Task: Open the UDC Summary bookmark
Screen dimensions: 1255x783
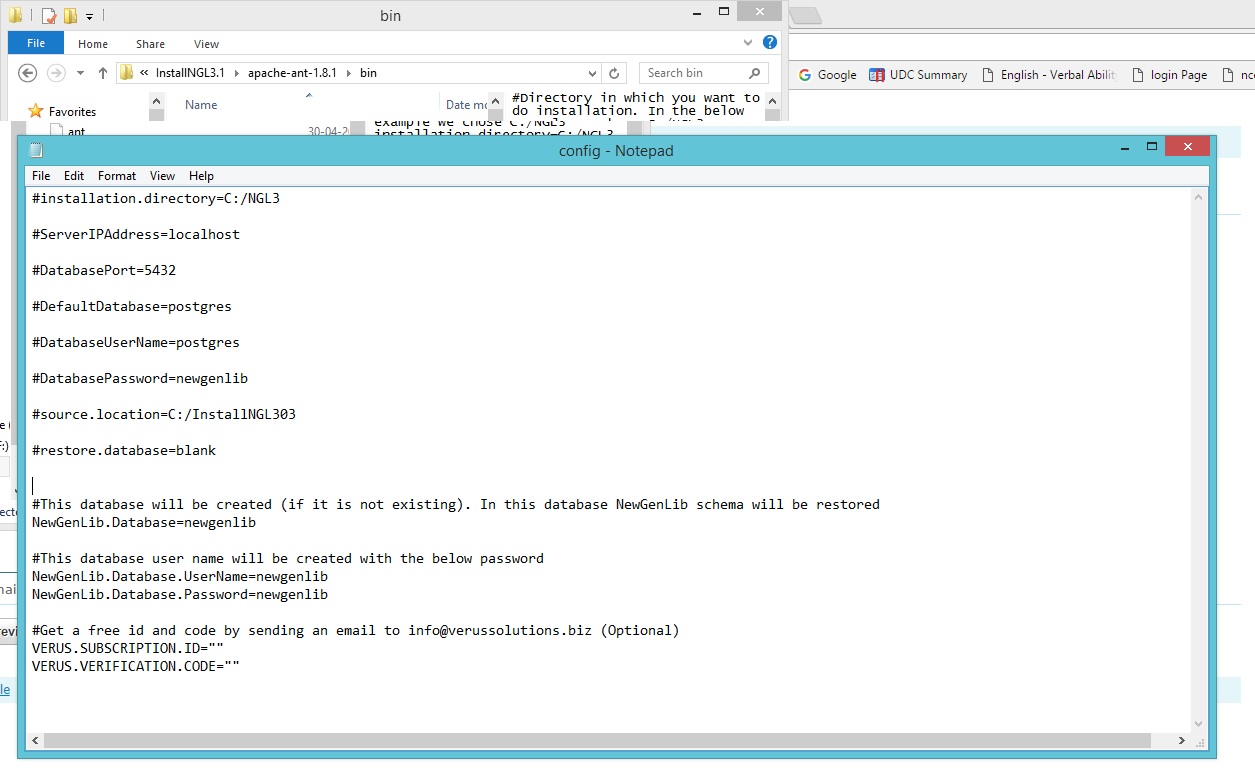Action: click(x=918, y=75)
